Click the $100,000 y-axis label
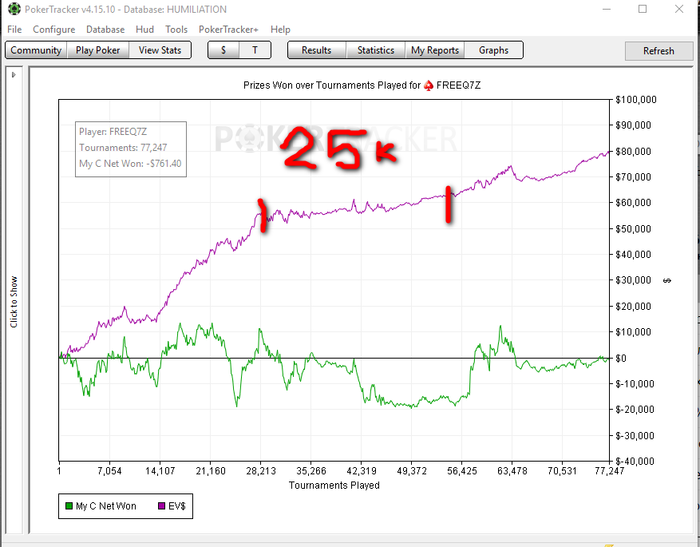 (x=636, y=100)
